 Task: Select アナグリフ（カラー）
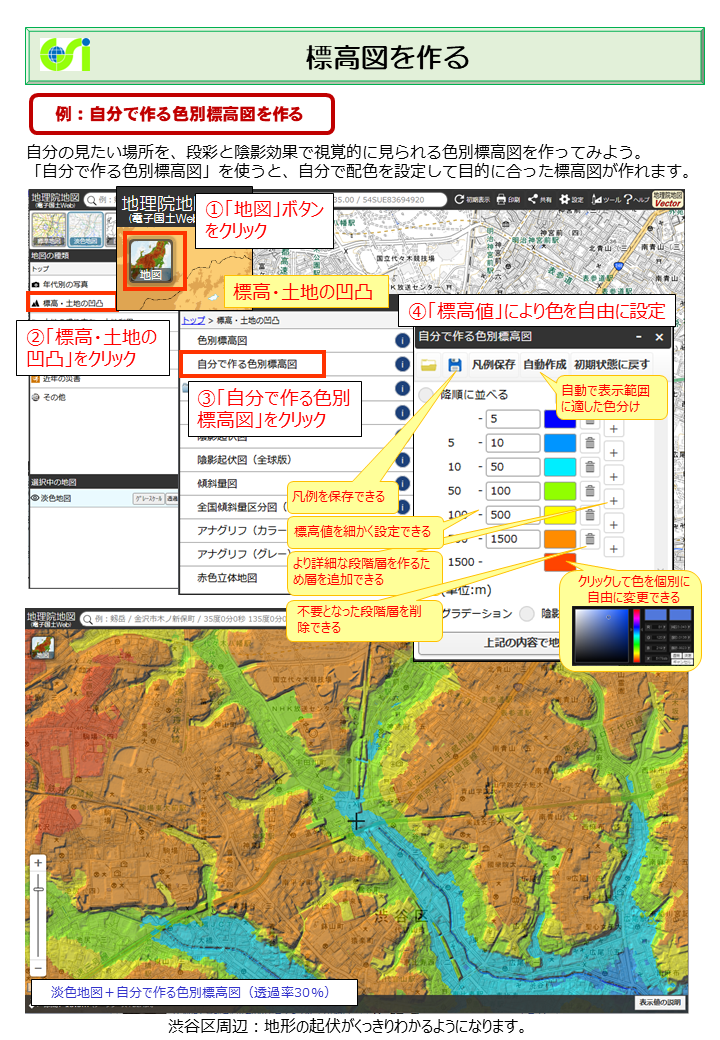tap(241, 531)
